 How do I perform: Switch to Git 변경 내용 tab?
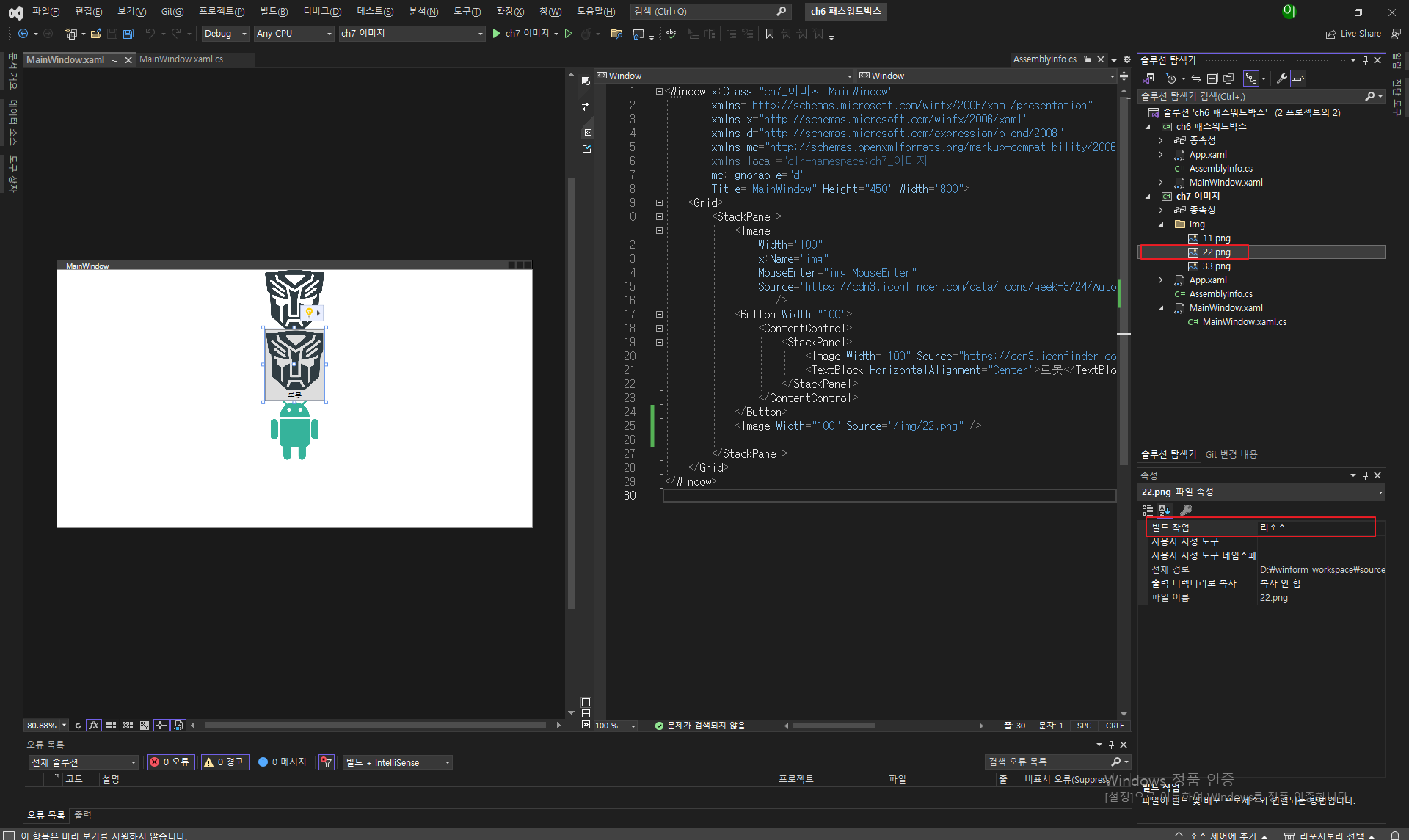[1231, 455]
